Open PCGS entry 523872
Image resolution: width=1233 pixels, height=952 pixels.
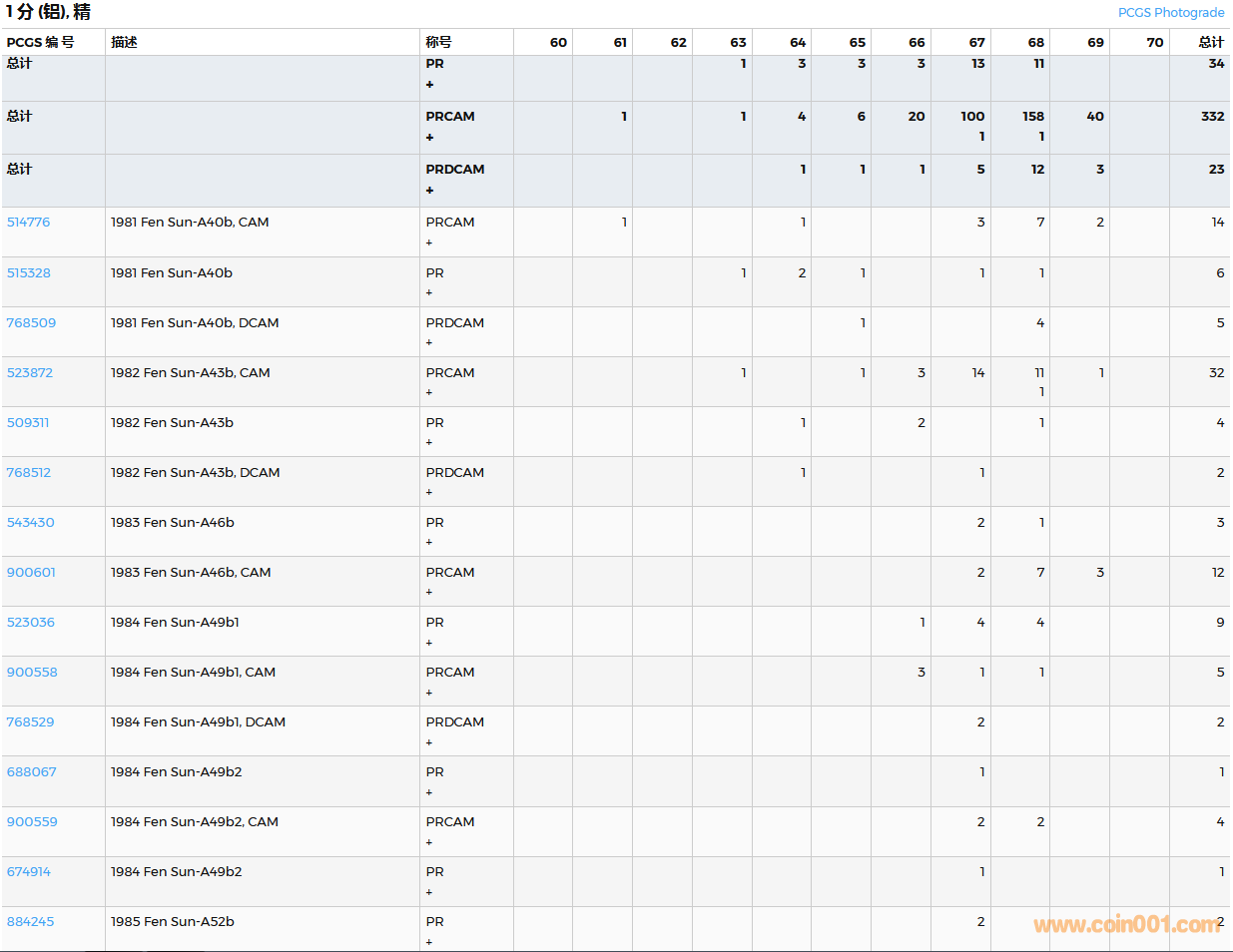[x=30, y=373]
